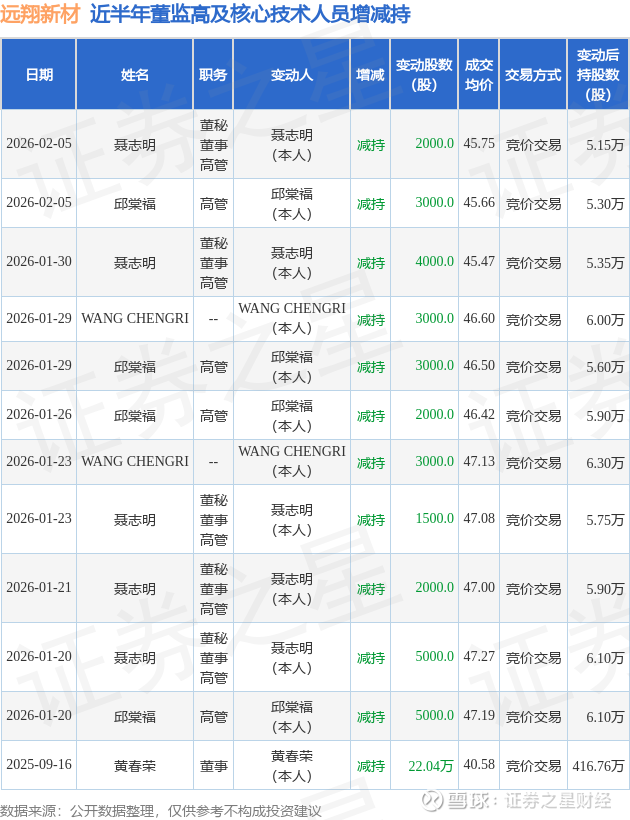
Task: Select the holding value 5.75万
Action: click(605, 520)
